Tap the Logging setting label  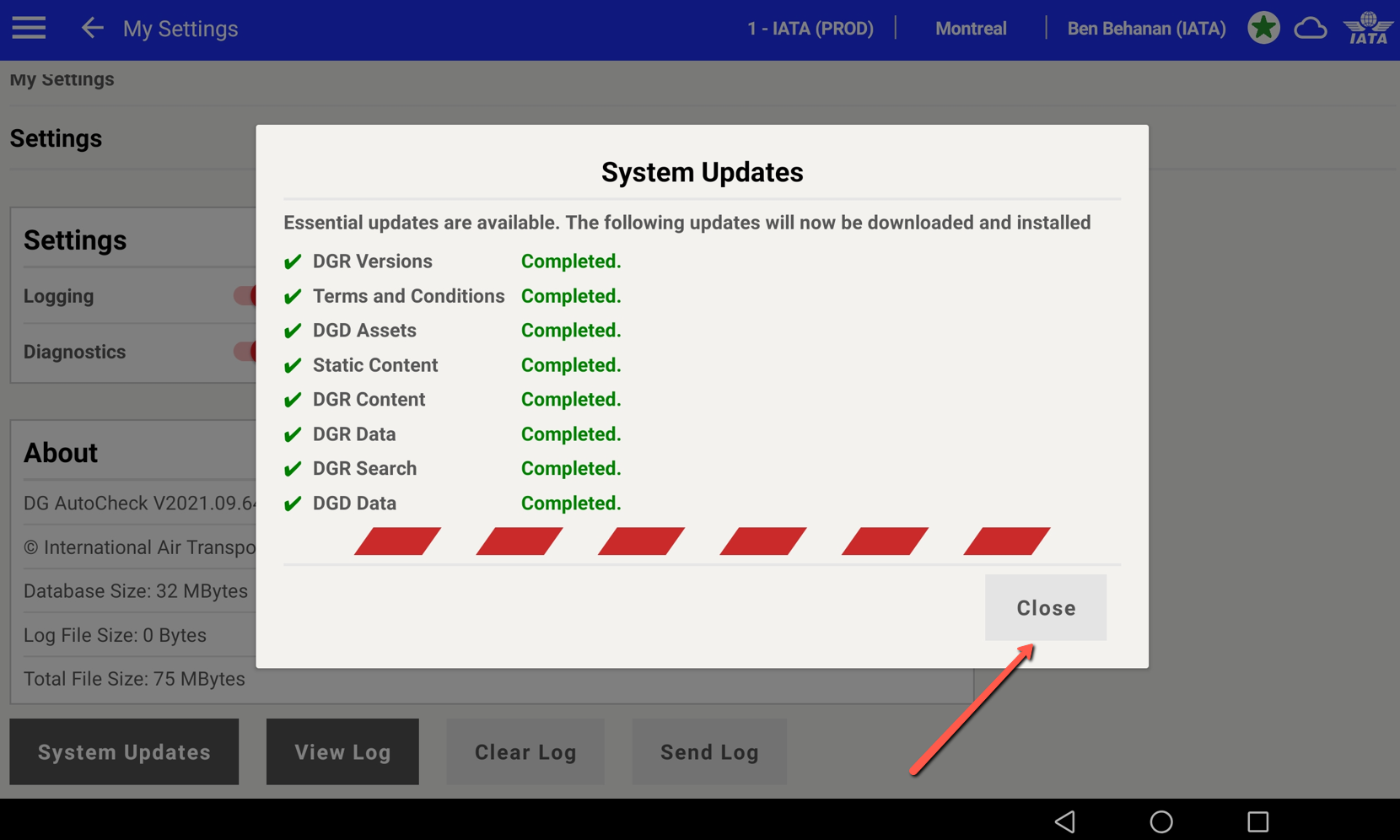pyautogui.click(x=58, y=296)
